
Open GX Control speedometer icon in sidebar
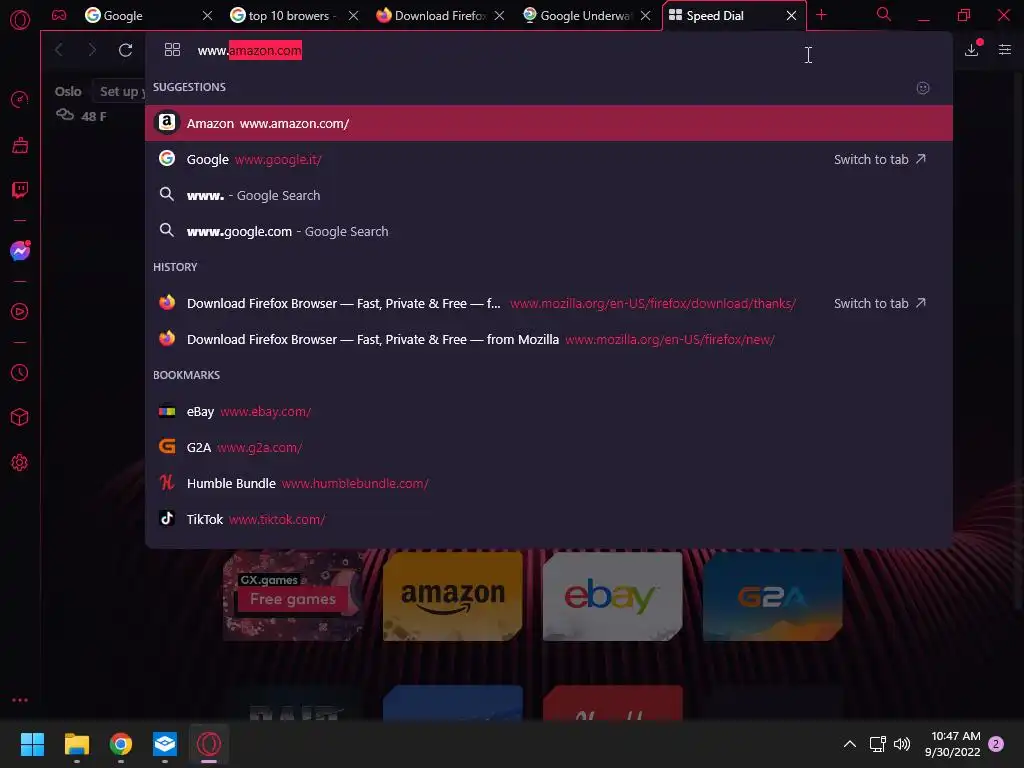(x=20, y=100)
